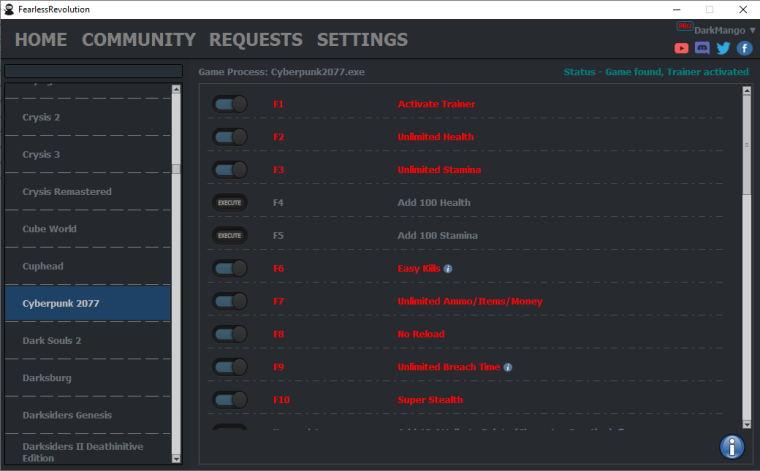This screenshot has height=471, width=760.
Task: Open the Twitter profile icon
Action: click(723, 48)
